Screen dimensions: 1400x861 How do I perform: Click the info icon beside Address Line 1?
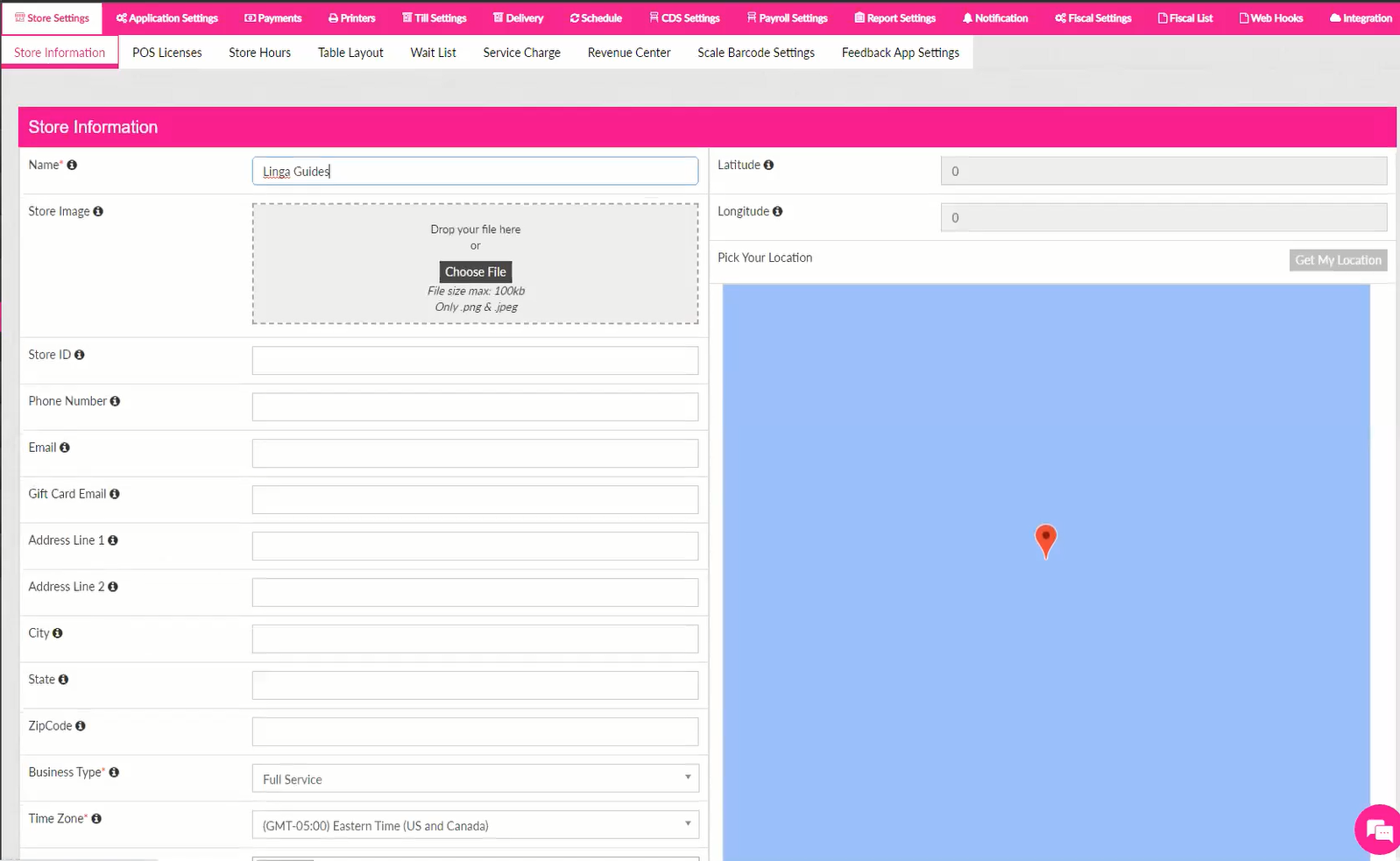(x=113, y=540)
